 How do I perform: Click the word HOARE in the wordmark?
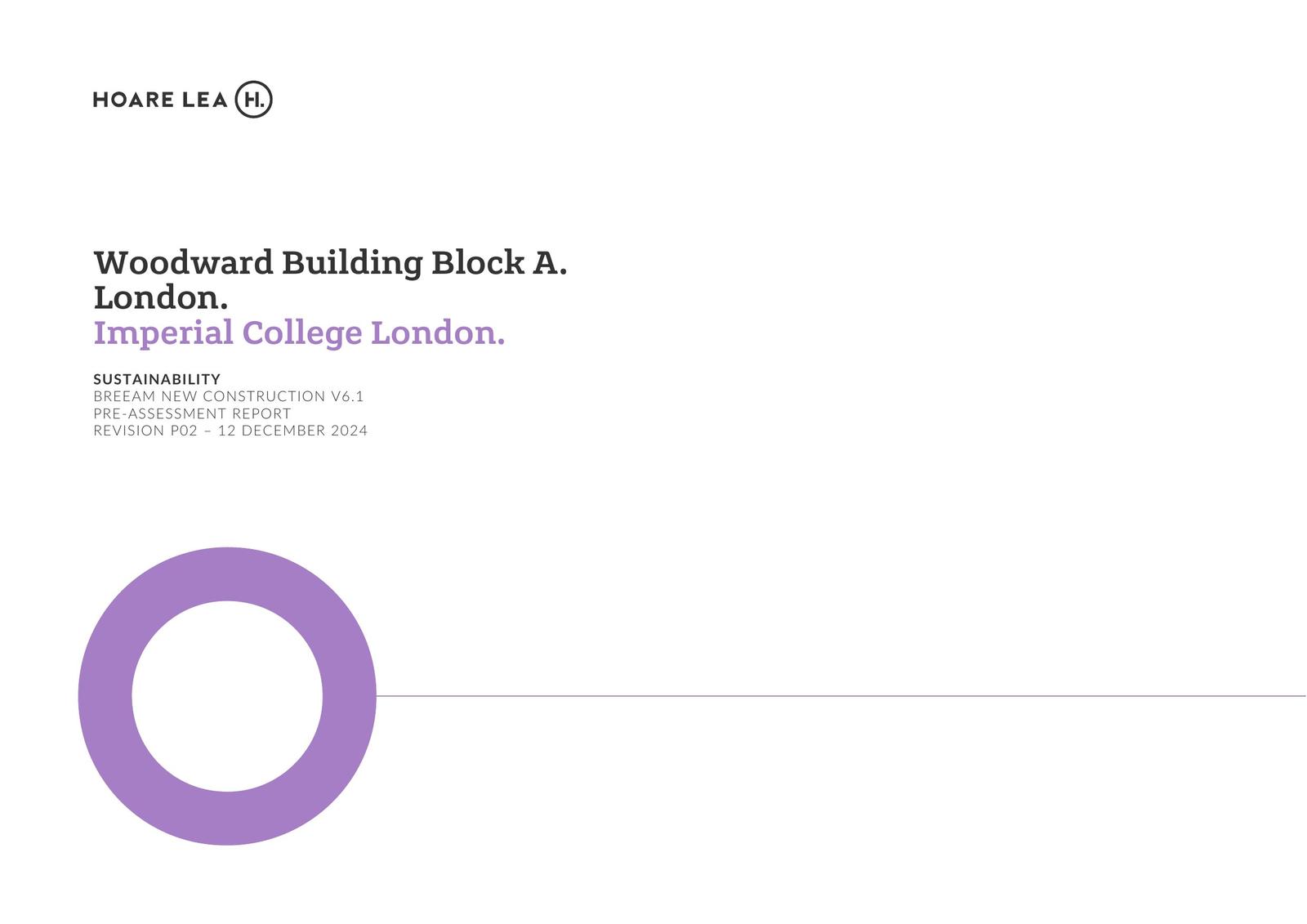point(133,100)
